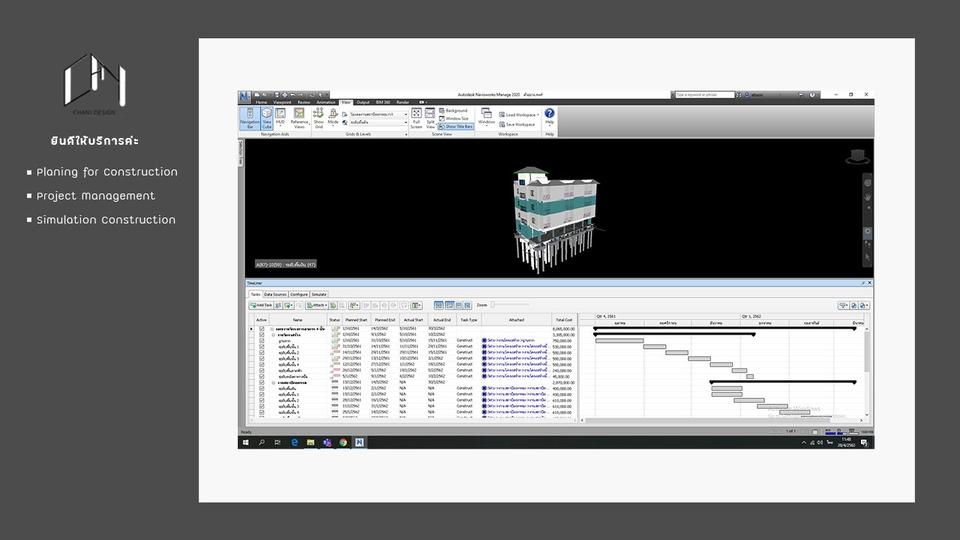Open the Data Sources TimeLiner tab
This screenshot has width=960, height=540.
coord(276,294)
